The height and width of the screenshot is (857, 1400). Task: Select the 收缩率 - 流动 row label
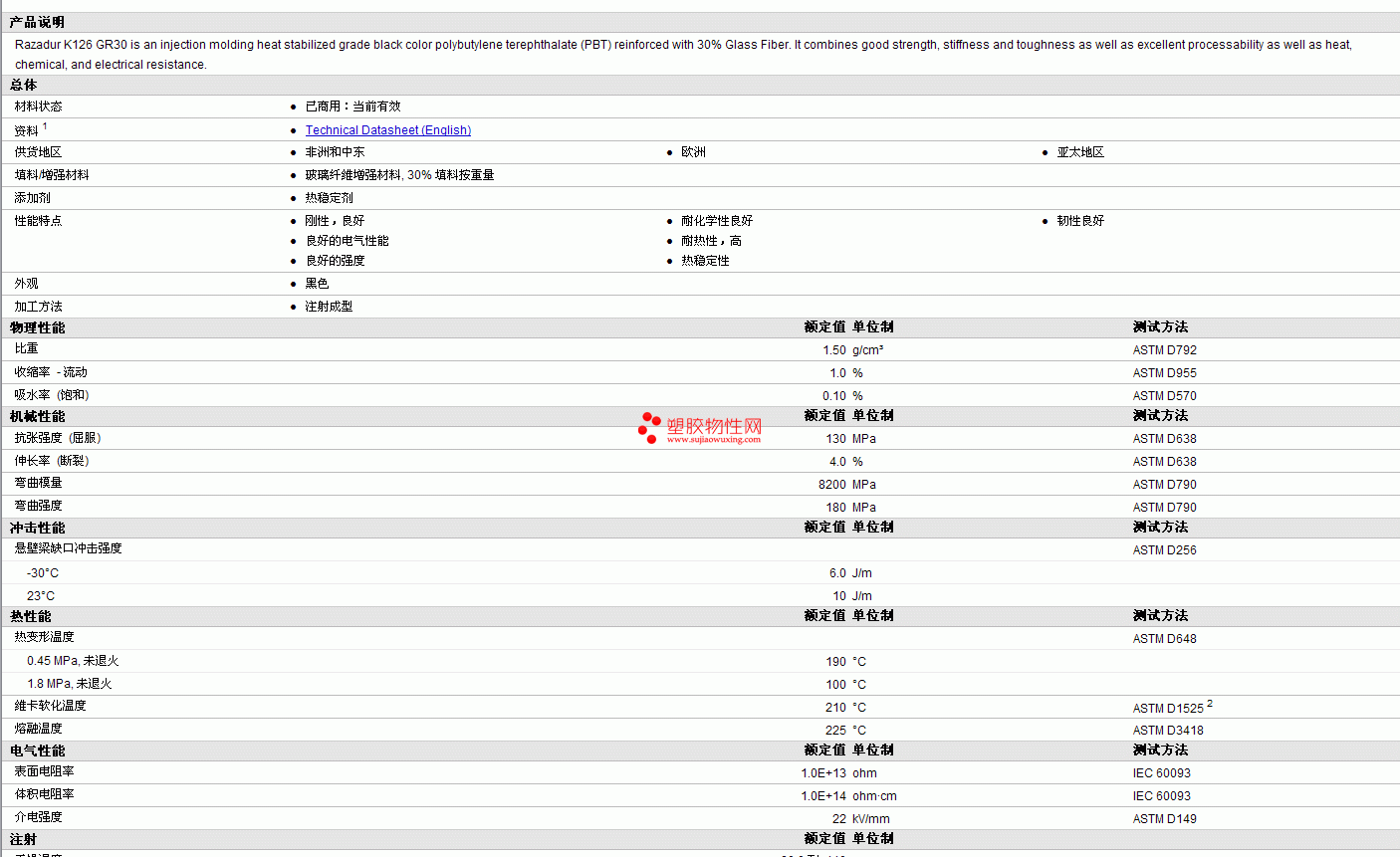tap(51, 372)
